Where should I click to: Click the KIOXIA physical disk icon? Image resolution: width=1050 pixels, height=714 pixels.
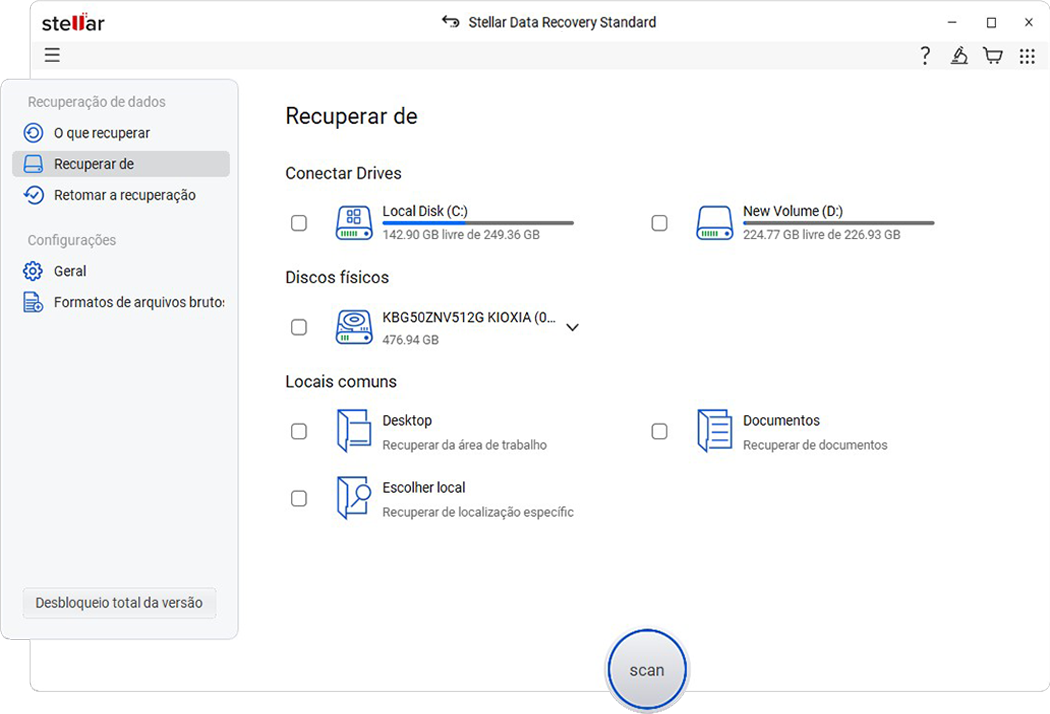tap(354, 328)
